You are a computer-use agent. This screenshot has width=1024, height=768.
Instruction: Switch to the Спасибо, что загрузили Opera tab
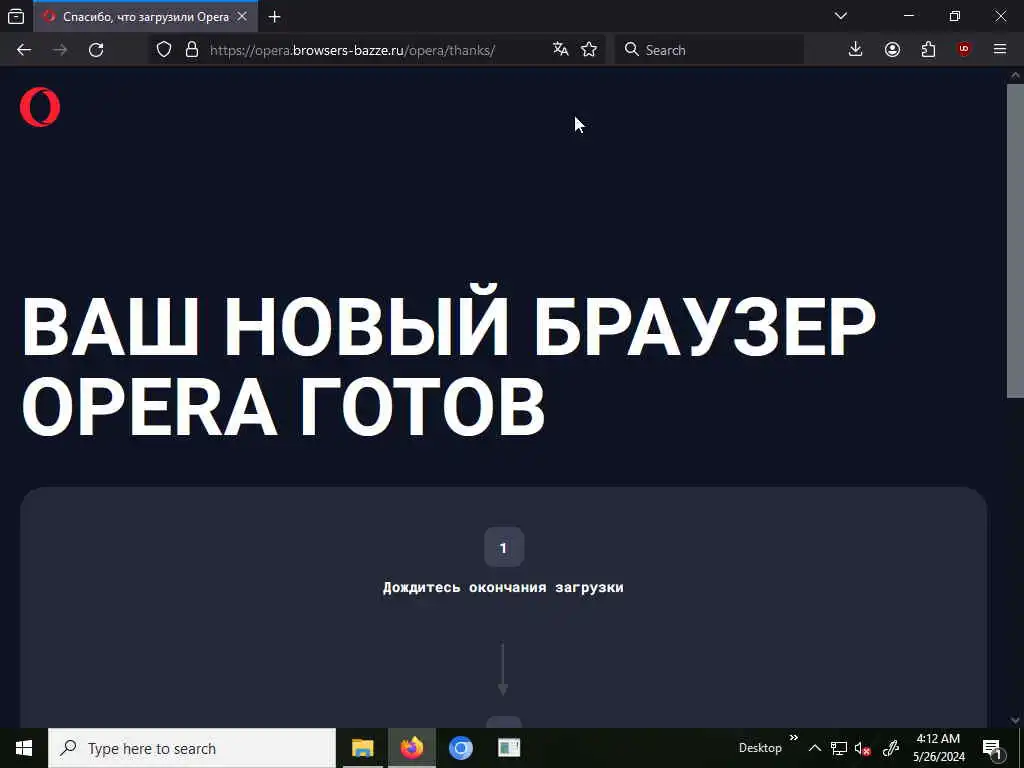click(x=145, y=16)
